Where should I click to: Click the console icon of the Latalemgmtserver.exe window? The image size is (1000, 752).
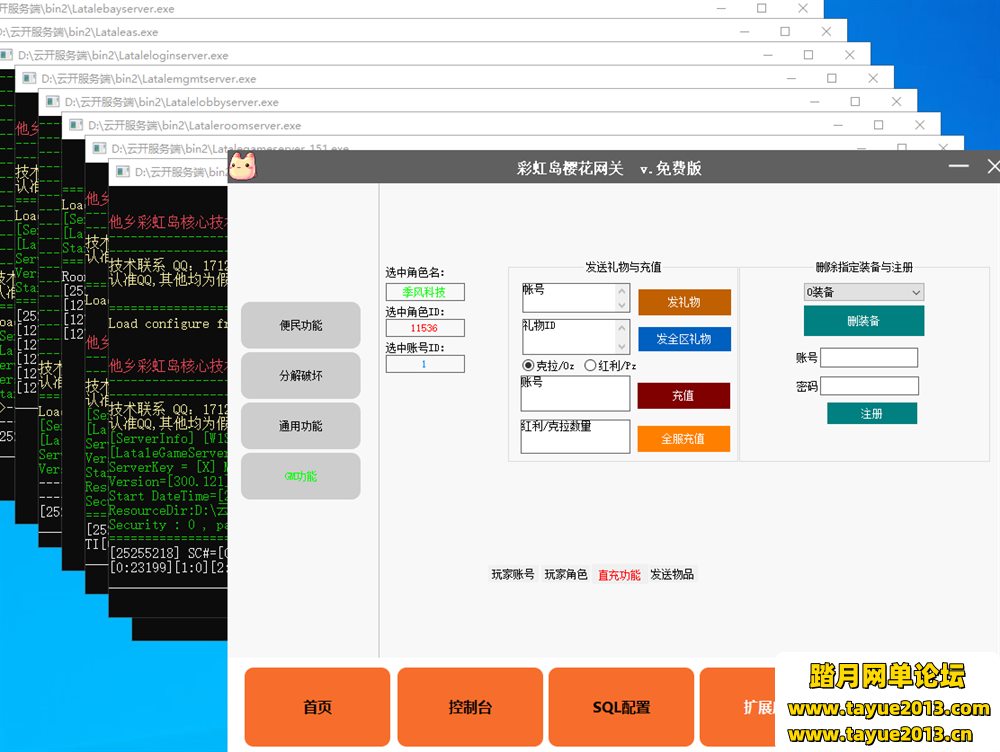[29, 78]
